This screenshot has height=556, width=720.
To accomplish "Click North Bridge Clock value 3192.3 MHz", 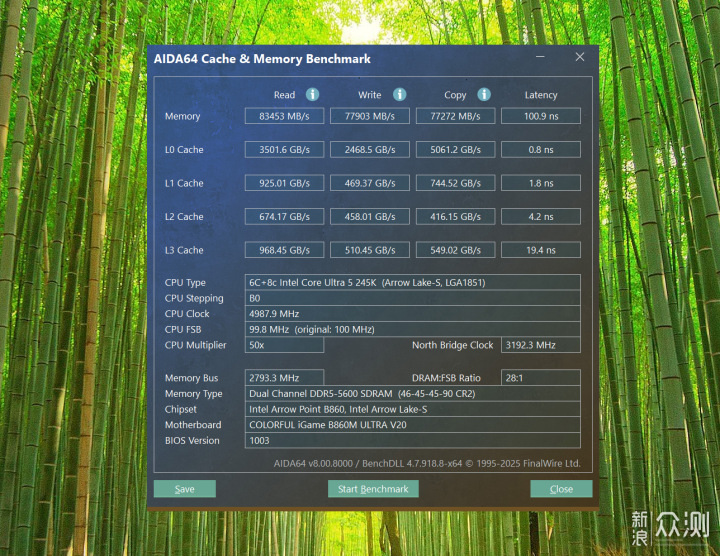I will click(540, 345).
